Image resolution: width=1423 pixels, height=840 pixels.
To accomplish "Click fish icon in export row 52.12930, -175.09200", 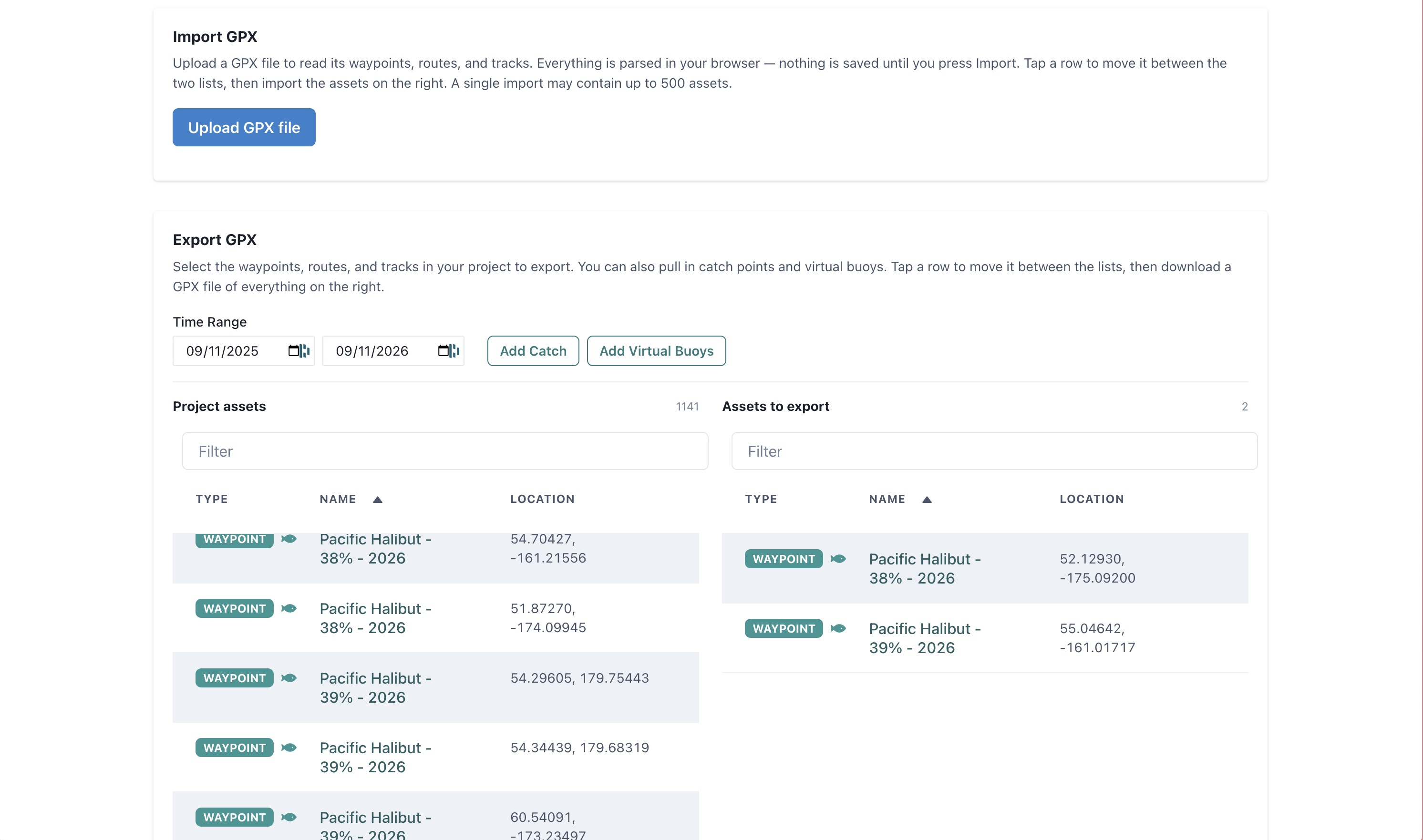I will [838, 559].
